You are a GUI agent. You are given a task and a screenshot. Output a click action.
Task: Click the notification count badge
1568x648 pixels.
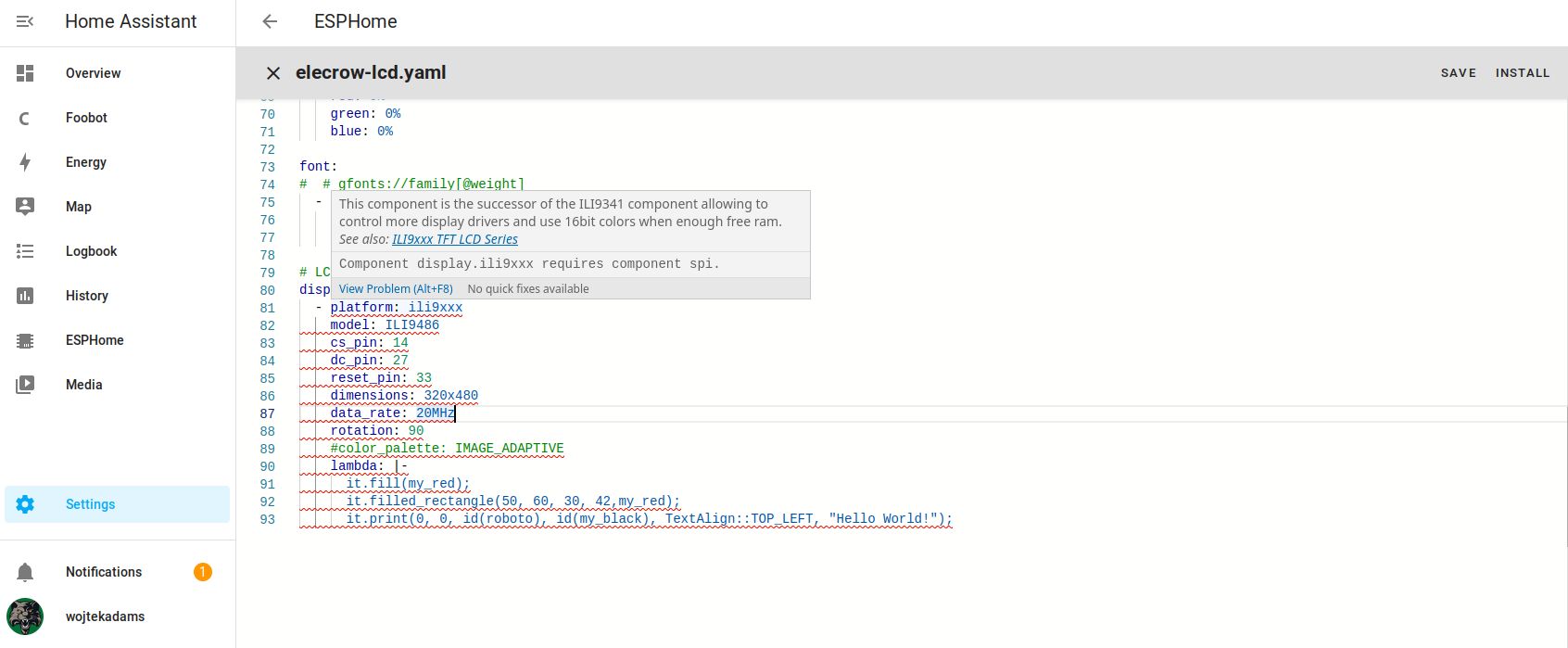point(202,572)
